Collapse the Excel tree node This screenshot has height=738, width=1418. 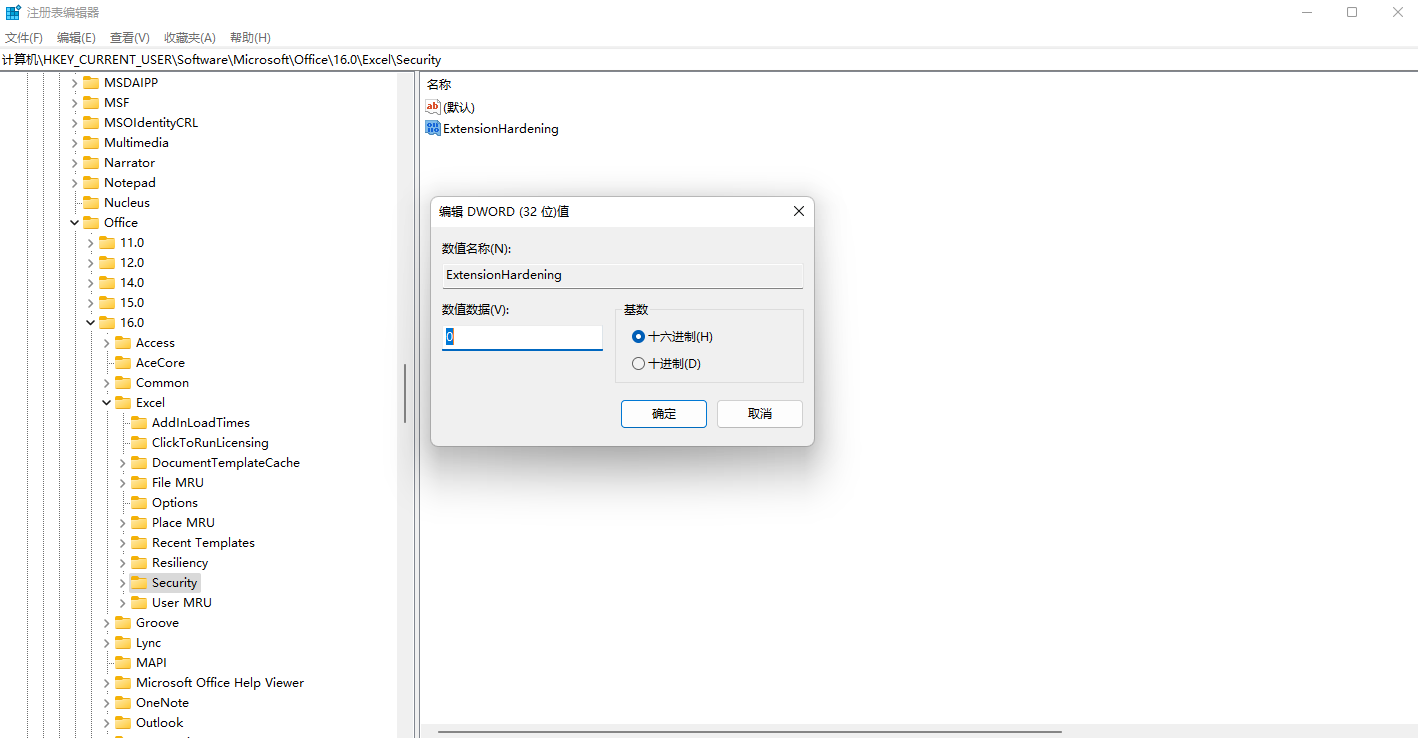pos(106,402)
